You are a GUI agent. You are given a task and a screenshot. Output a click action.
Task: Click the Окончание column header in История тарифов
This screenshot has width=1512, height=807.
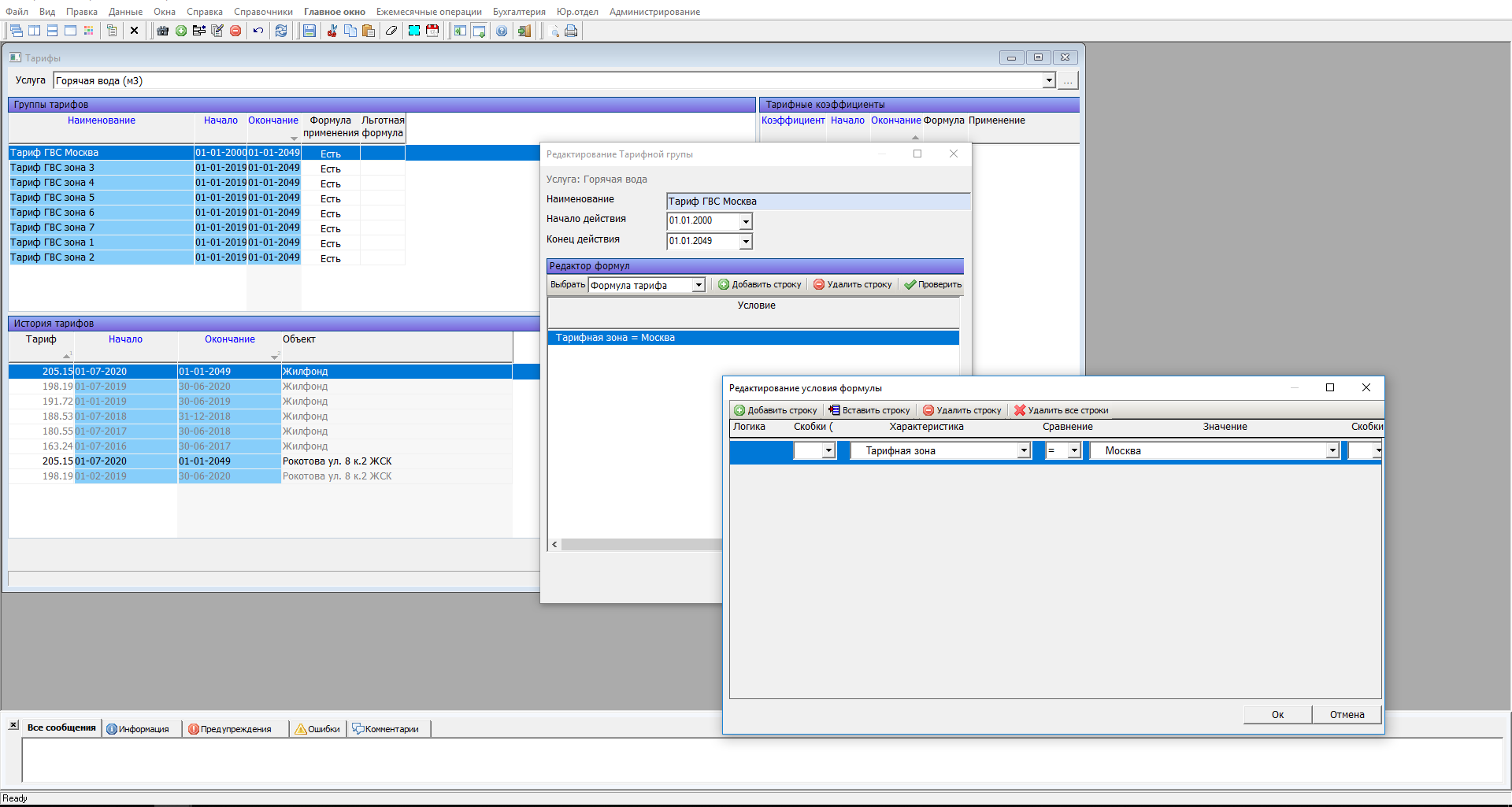(x=230, y=339)
